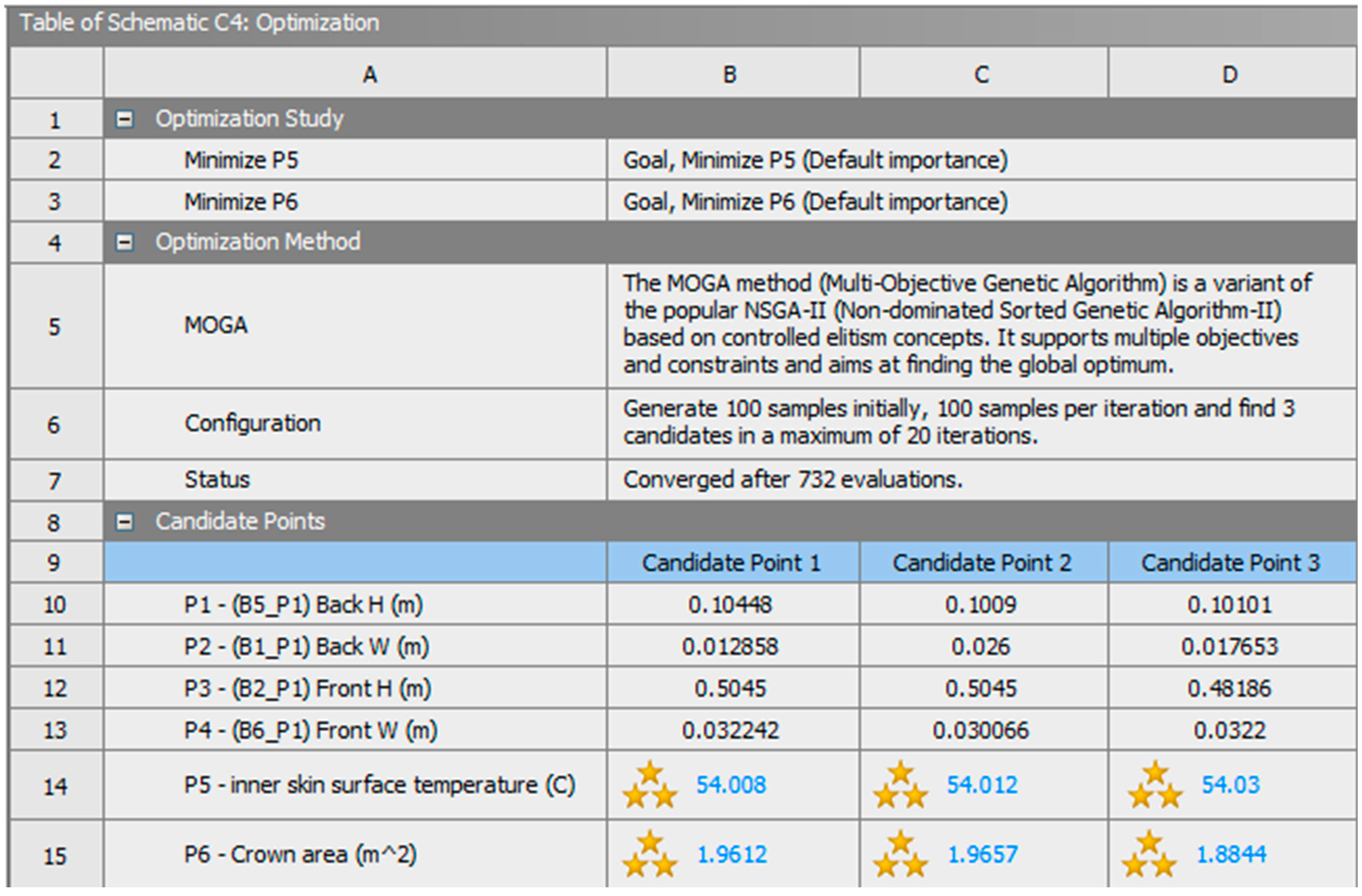Collapse the Optimization Method section

(124, 242)
